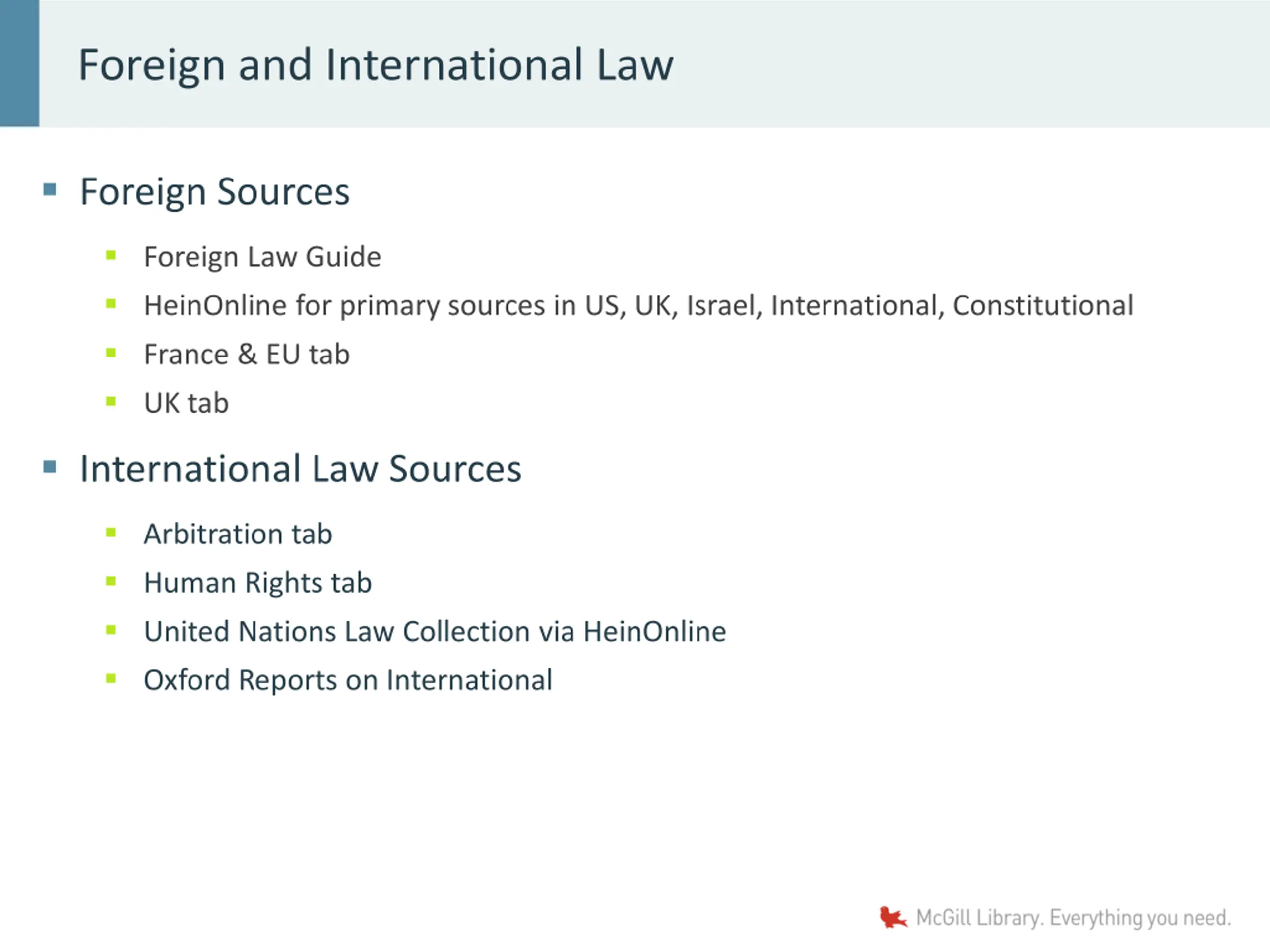Click the blue bullet beside Foreign Sources
This screenshot has width=1270, height=952.
click(x=50, y=189)
